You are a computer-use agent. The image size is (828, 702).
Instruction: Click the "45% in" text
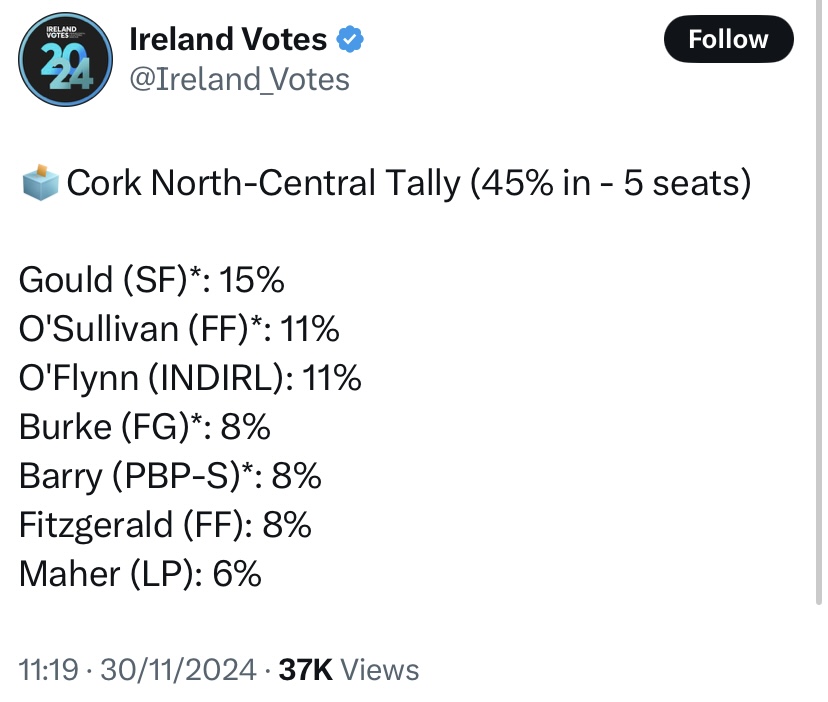[535, 185]
